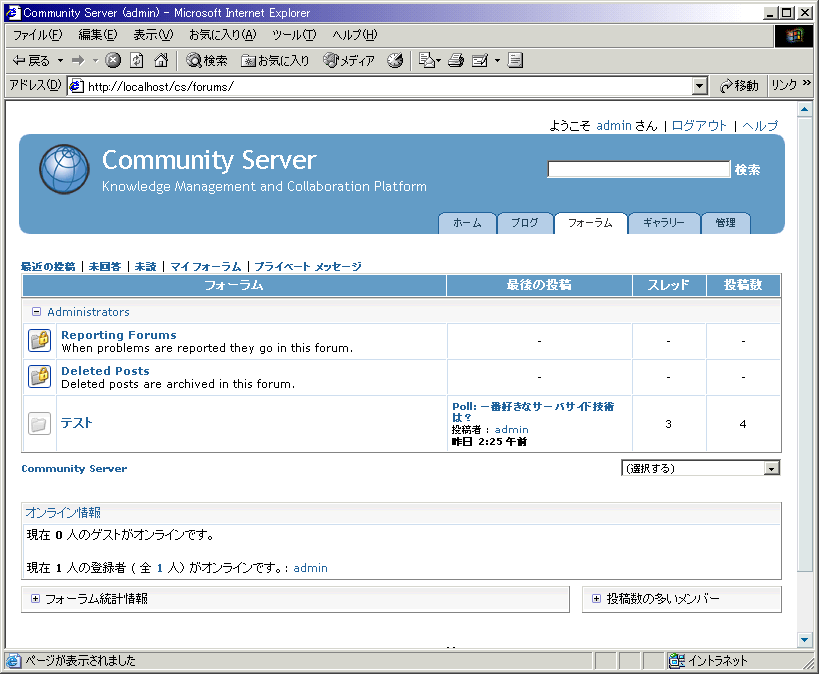Click the Forward arrow toolbar button
This screenshot has height=674, width=819.
tap(78, 61)
